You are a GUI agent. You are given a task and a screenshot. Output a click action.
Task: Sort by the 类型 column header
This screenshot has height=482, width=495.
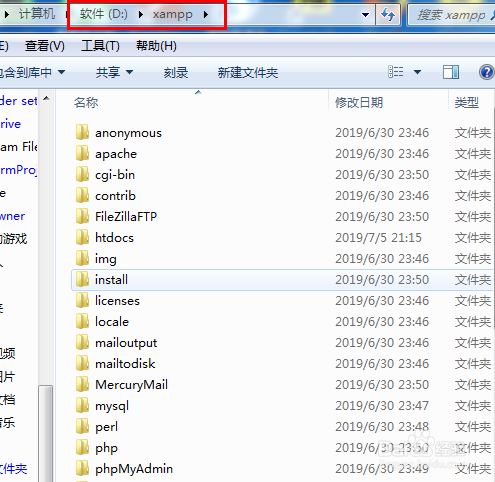tap(467, 102)
